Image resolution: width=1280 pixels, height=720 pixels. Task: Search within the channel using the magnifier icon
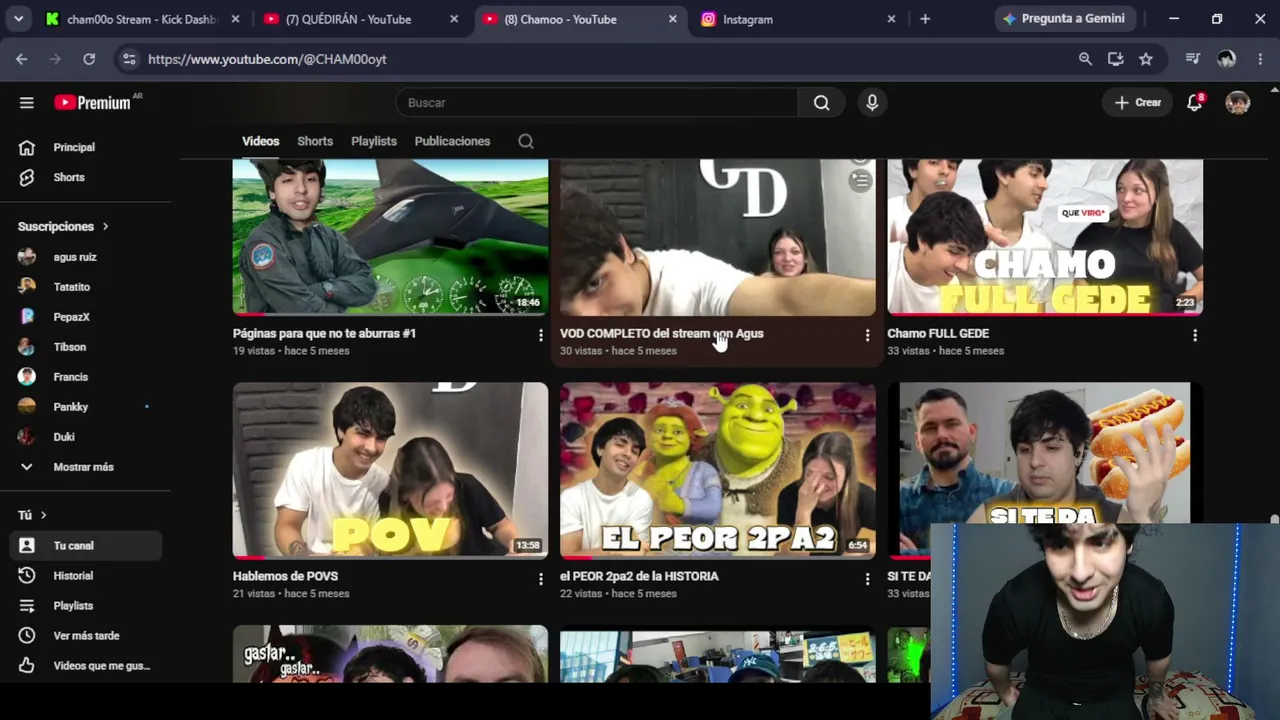[526, 141]
